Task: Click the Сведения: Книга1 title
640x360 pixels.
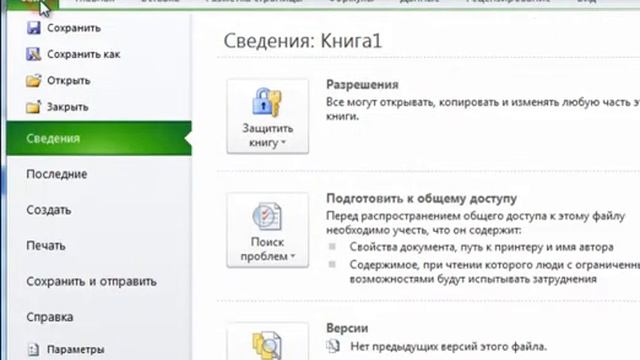Action: [x=302, y=41]
